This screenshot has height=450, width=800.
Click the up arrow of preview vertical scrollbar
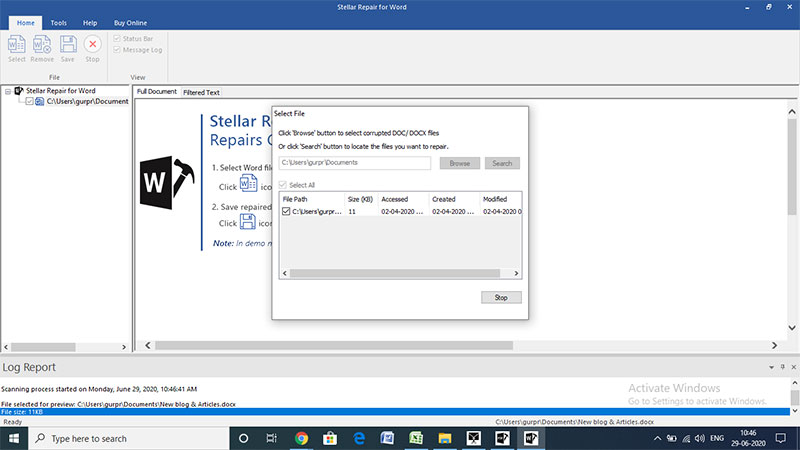(792, 111)
